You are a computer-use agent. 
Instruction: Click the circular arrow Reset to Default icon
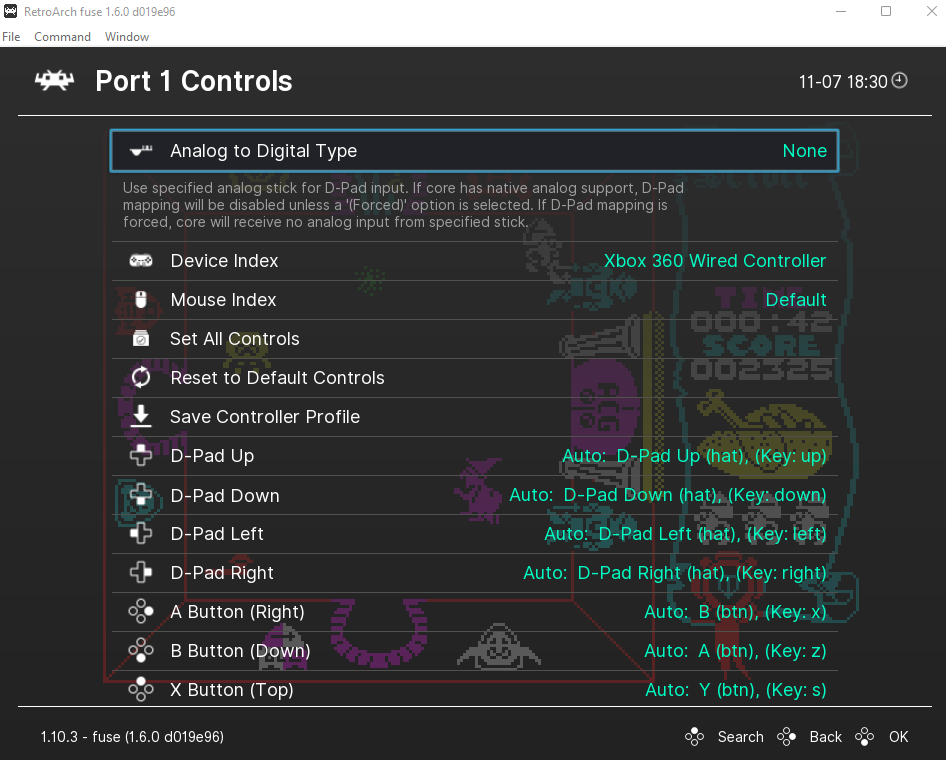141,377
